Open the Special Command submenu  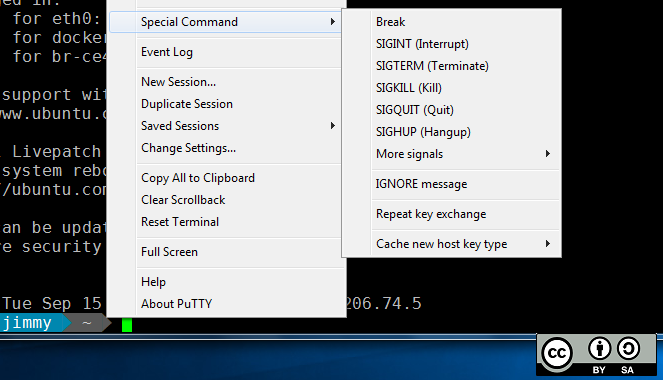tap(225, 22)
